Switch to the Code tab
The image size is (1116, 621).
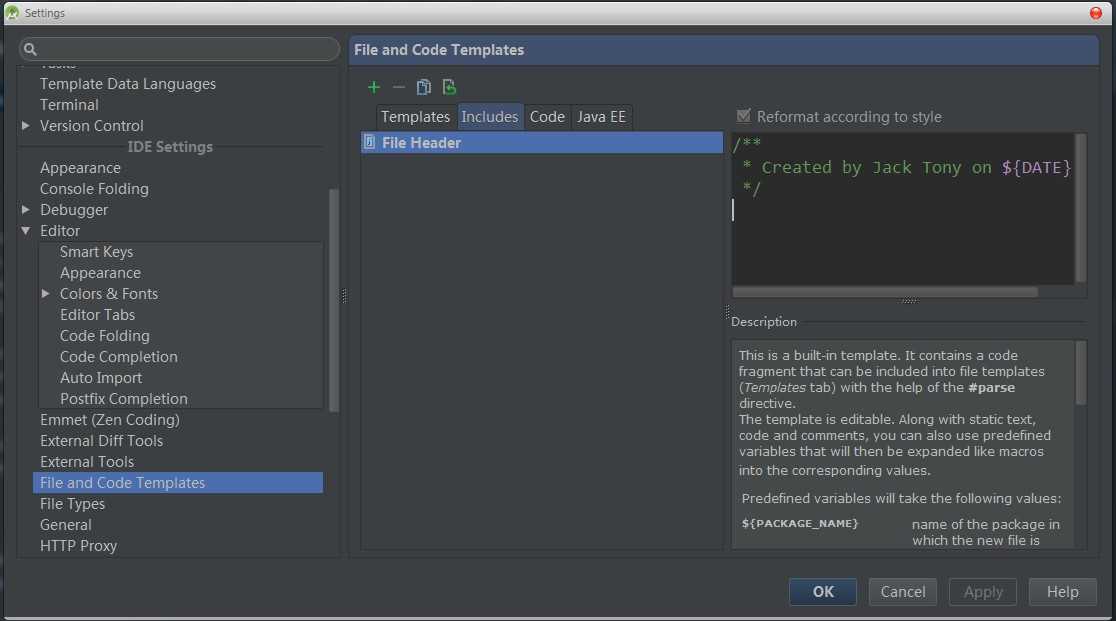pos(547,117)
